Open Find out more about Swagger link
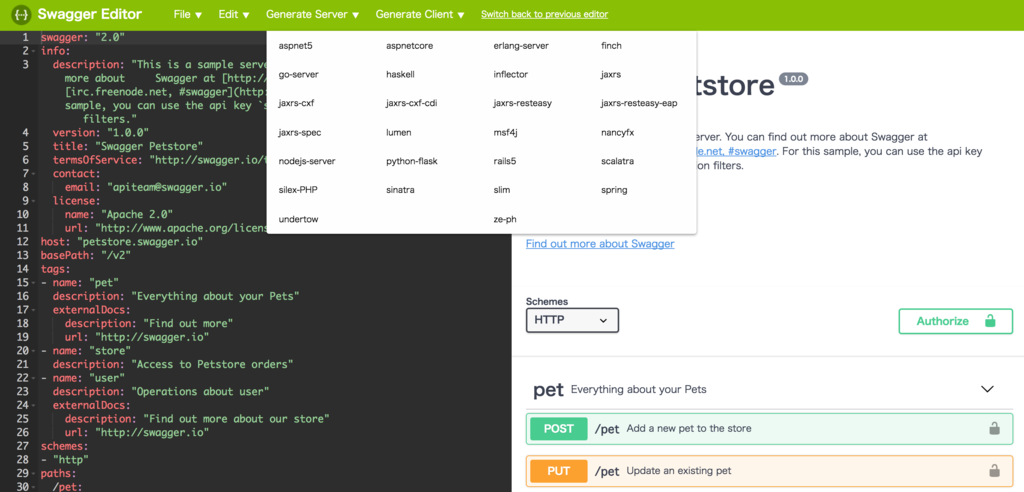1024x492 pixels. [x=600, y=244]
